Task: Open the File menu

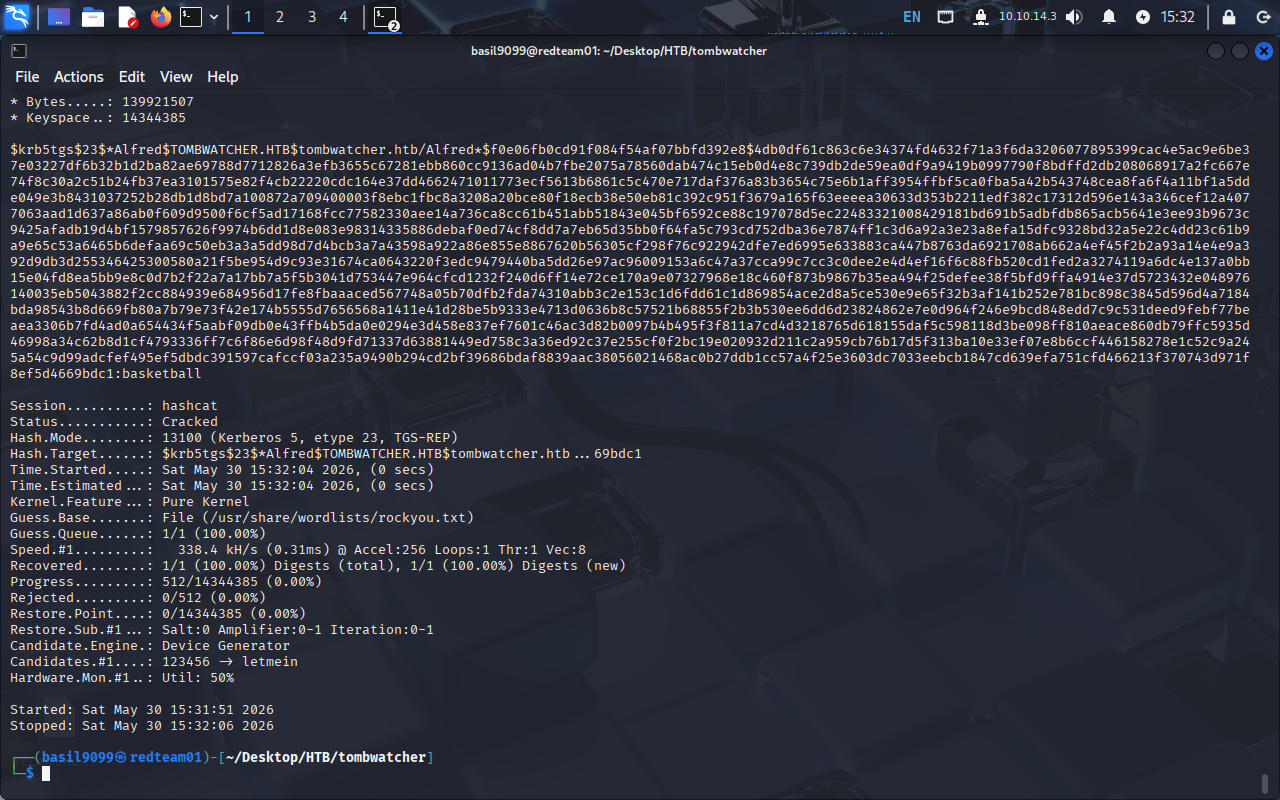Action: click(x=27, y=77)
